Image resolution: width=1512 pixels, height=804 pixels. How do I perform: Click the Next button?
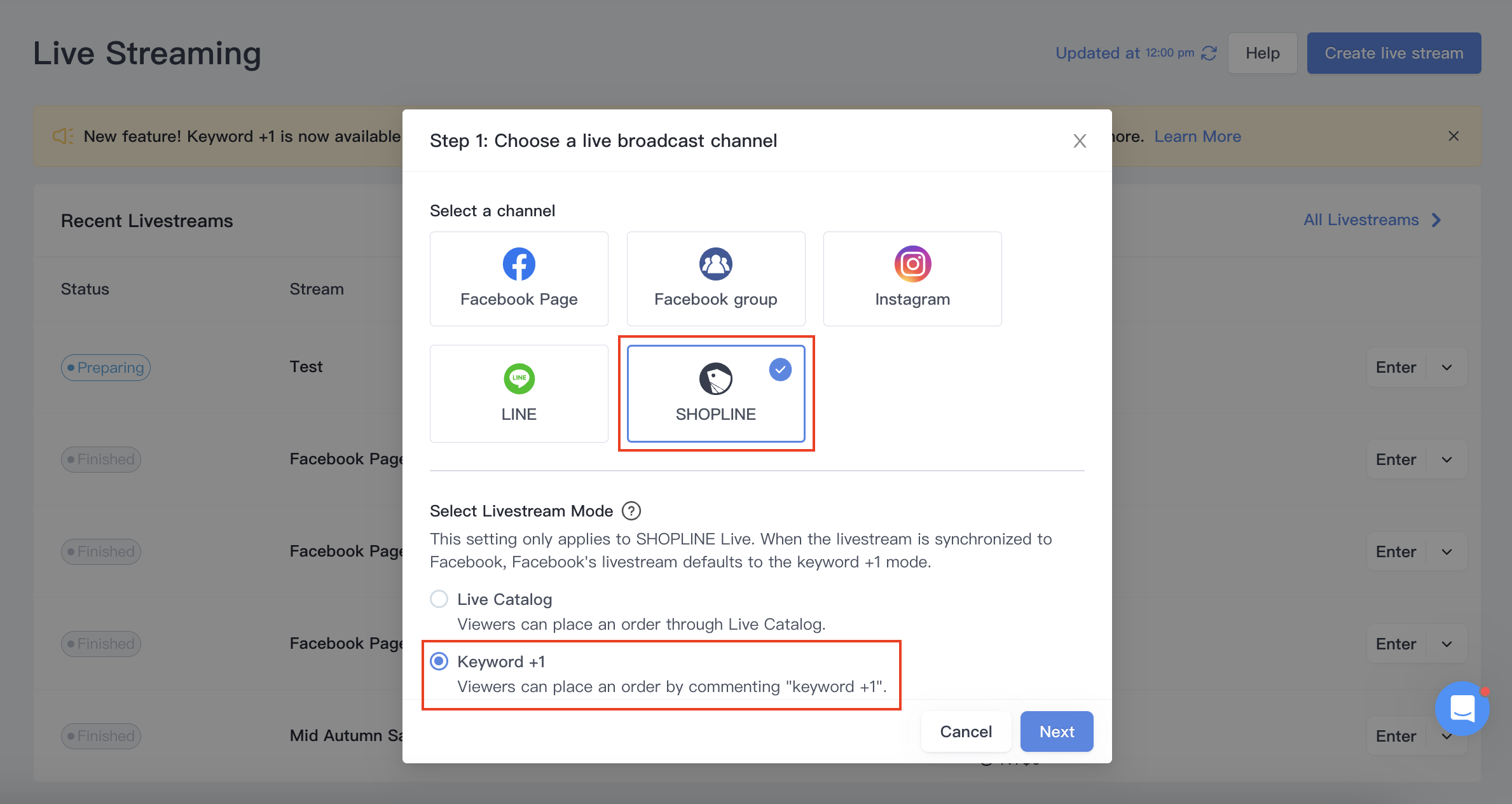pyautogui.click(x=1057, y=731)
